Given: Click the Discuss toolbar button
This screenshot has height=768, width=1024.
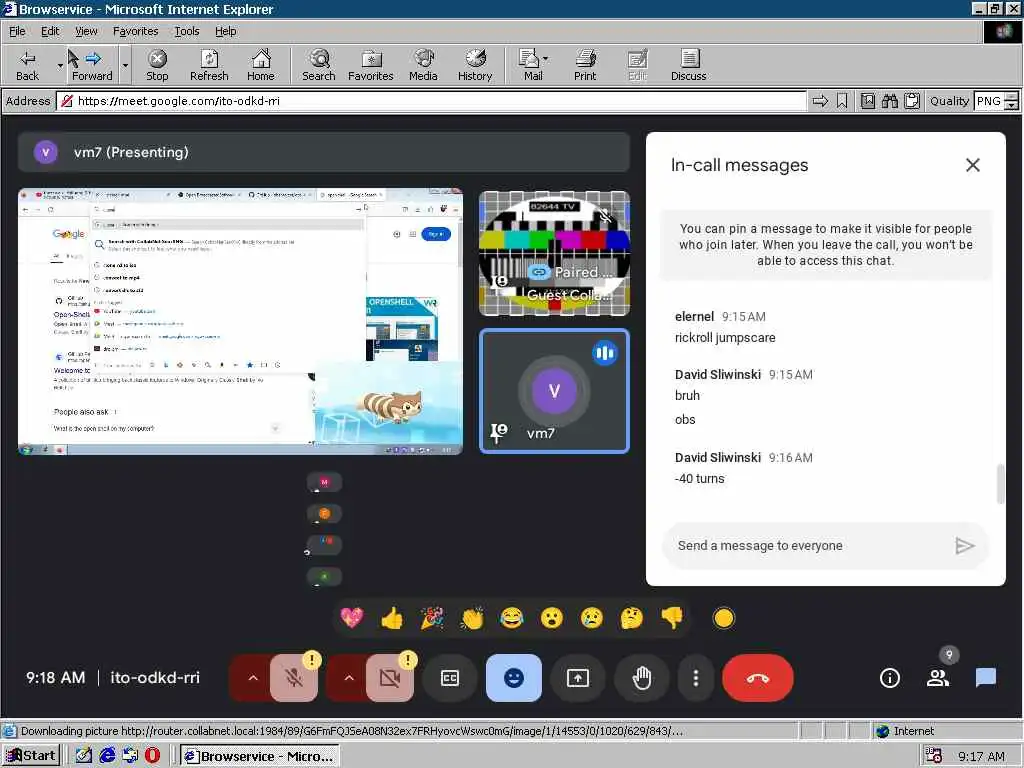Looking at the screenshot, I should pos(688,65).
